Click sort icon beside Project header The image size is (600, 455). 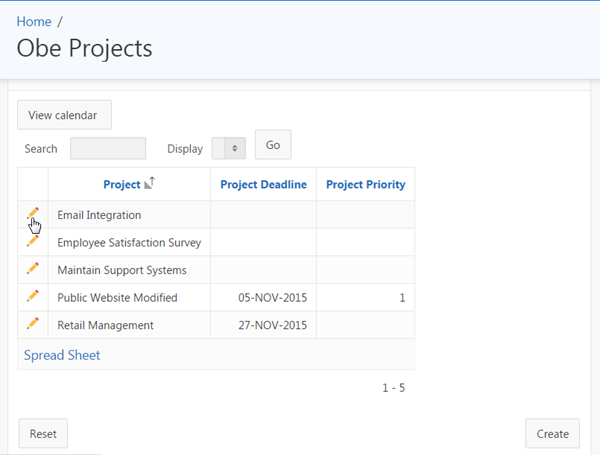click(150, 184)
